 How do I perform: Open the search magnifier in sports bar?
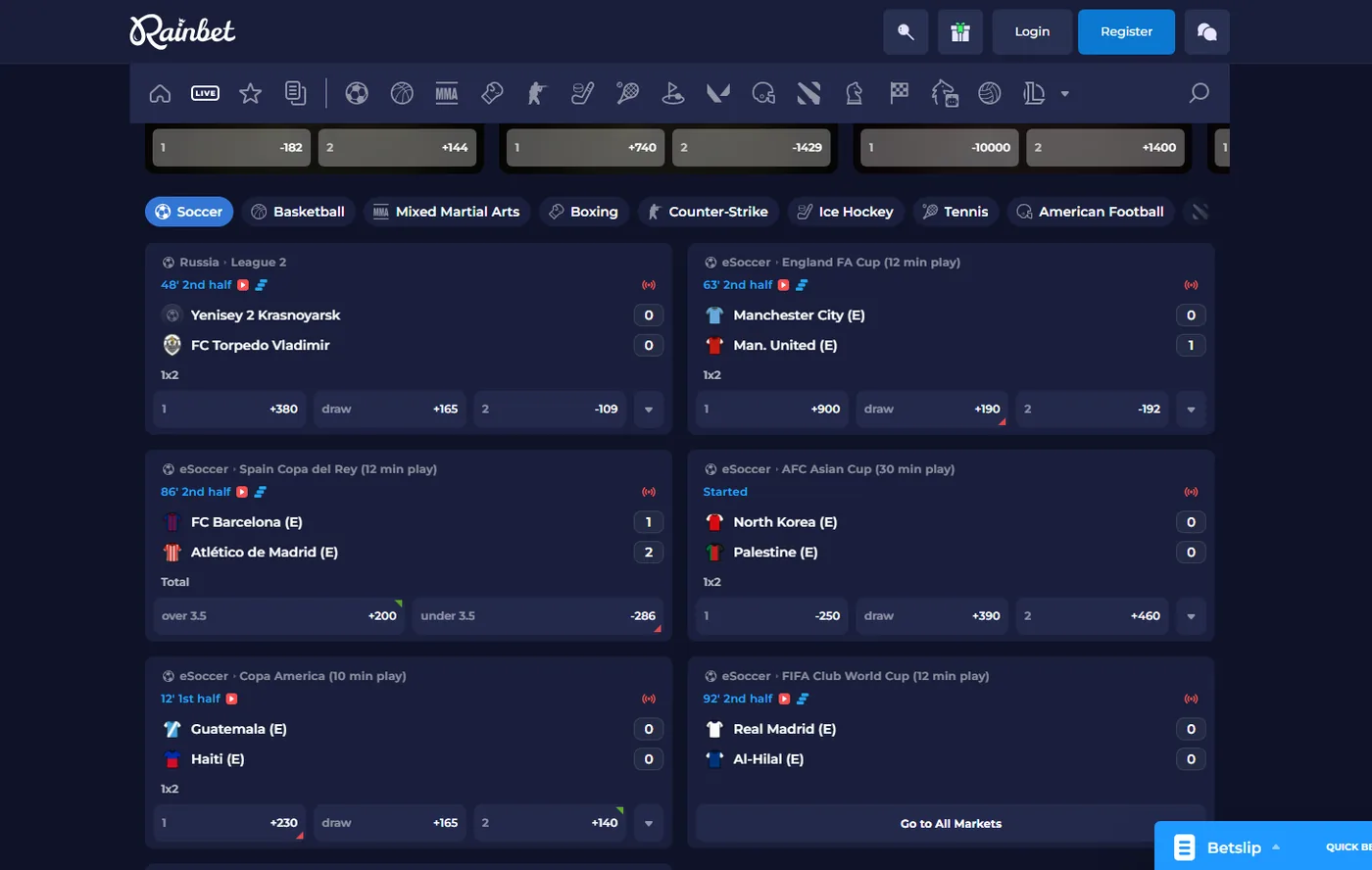point(1199,93)
